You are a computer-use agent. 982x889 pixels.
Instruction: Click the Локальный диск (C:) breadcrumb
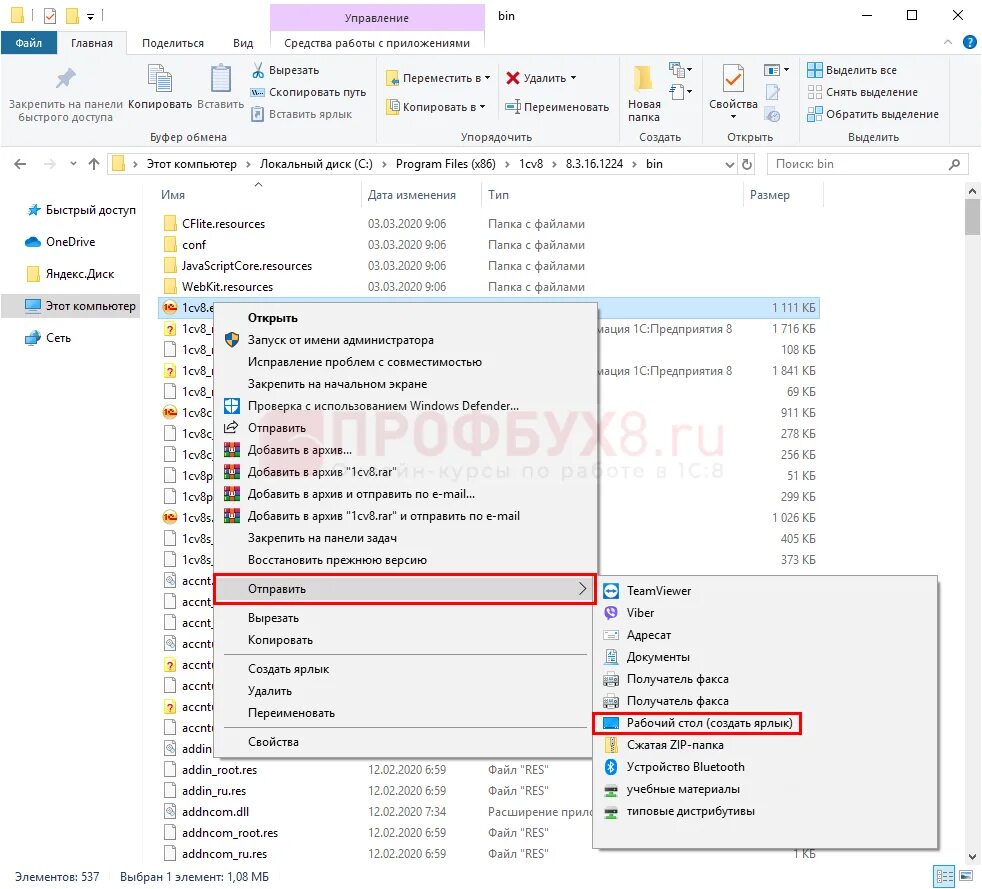coord(316,164)
